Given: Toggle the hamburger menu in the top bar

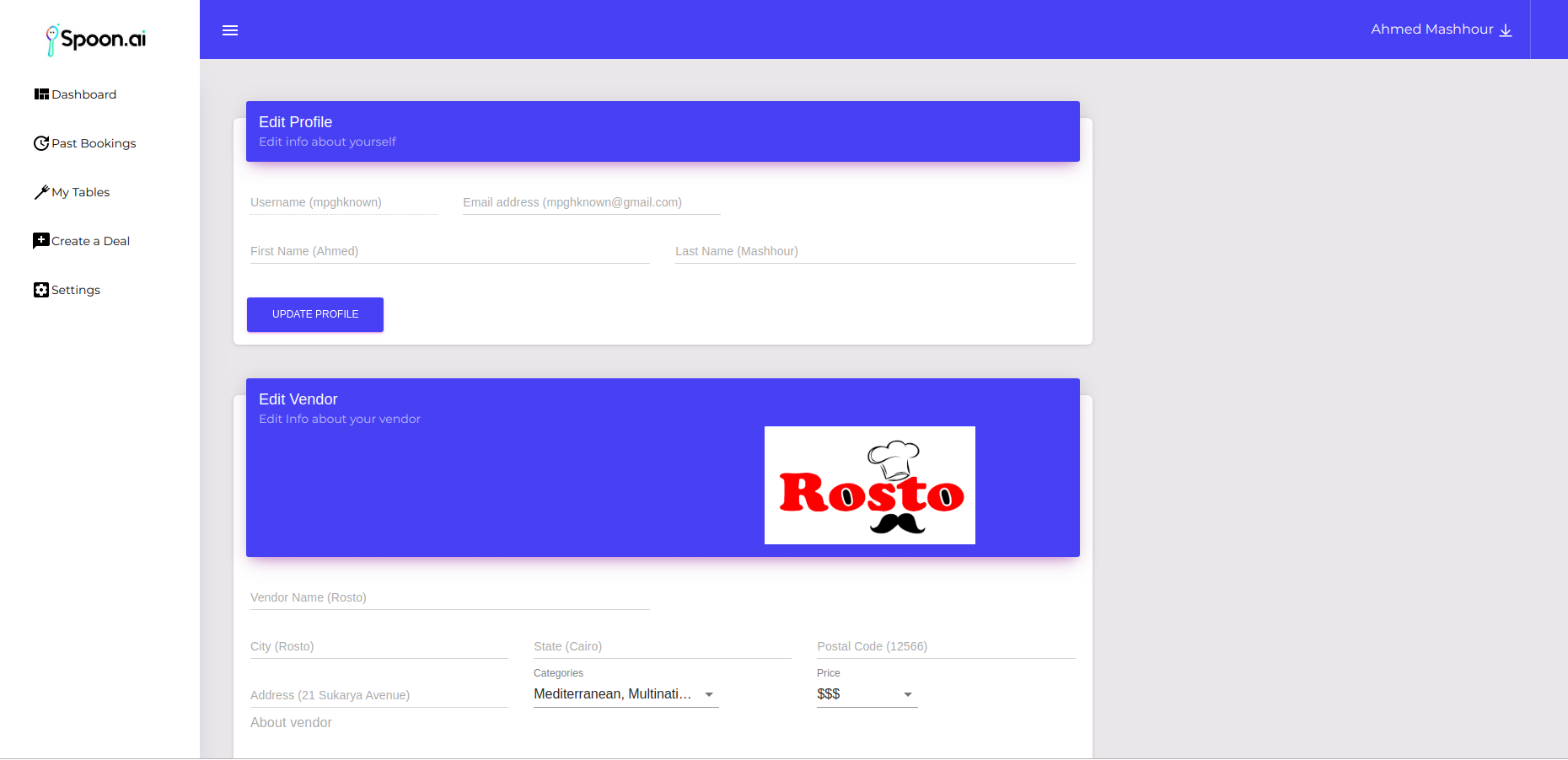Looking at the screenshot, I should point(230,30).
